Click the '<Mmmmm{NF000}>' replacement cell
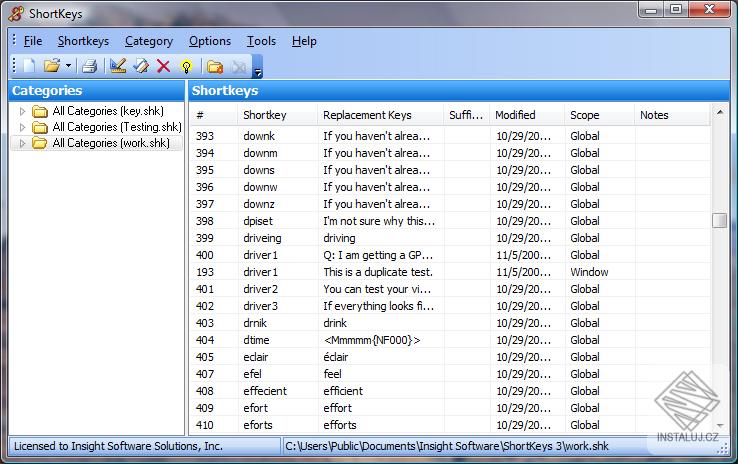This screenshot has width=738, height=464. [372, 340]
